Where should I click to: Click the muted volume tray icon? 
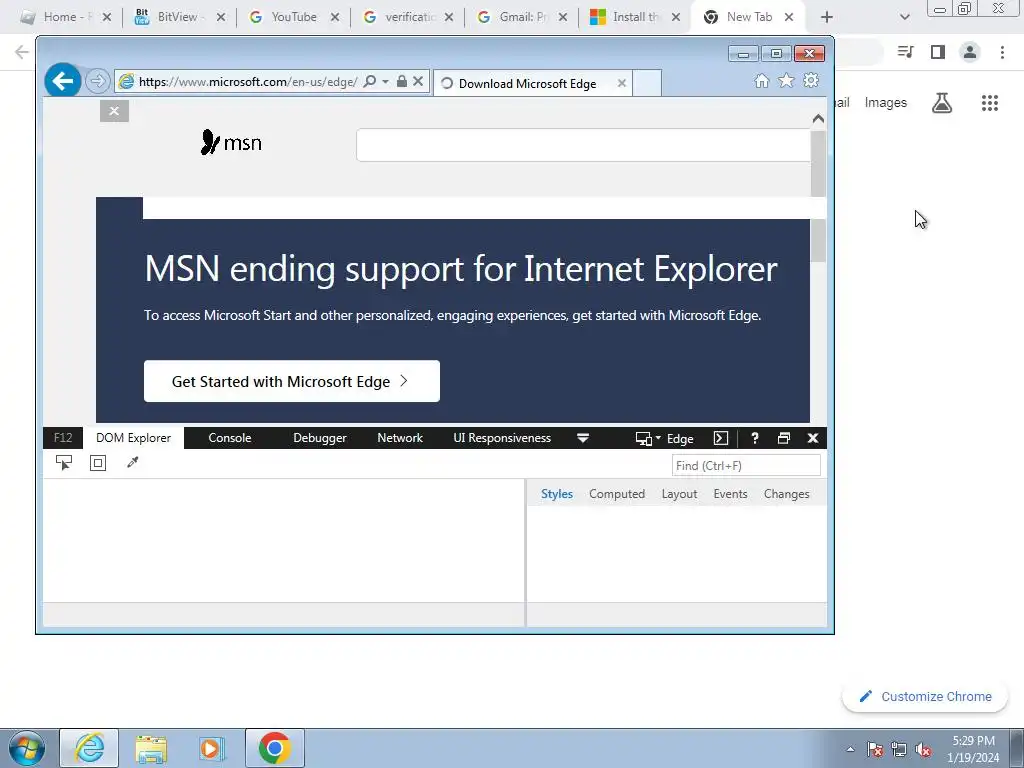pos(923,750)
